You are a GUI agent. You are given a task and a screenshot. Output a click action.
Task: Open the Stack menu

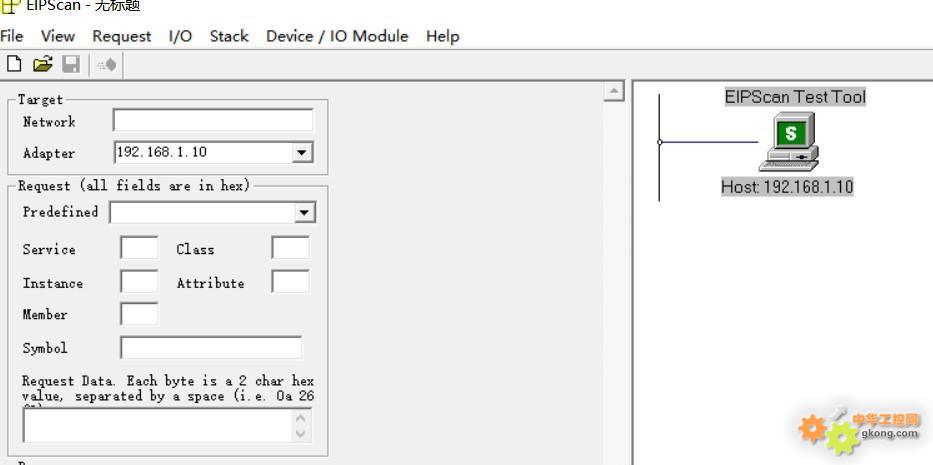(229, 36)
